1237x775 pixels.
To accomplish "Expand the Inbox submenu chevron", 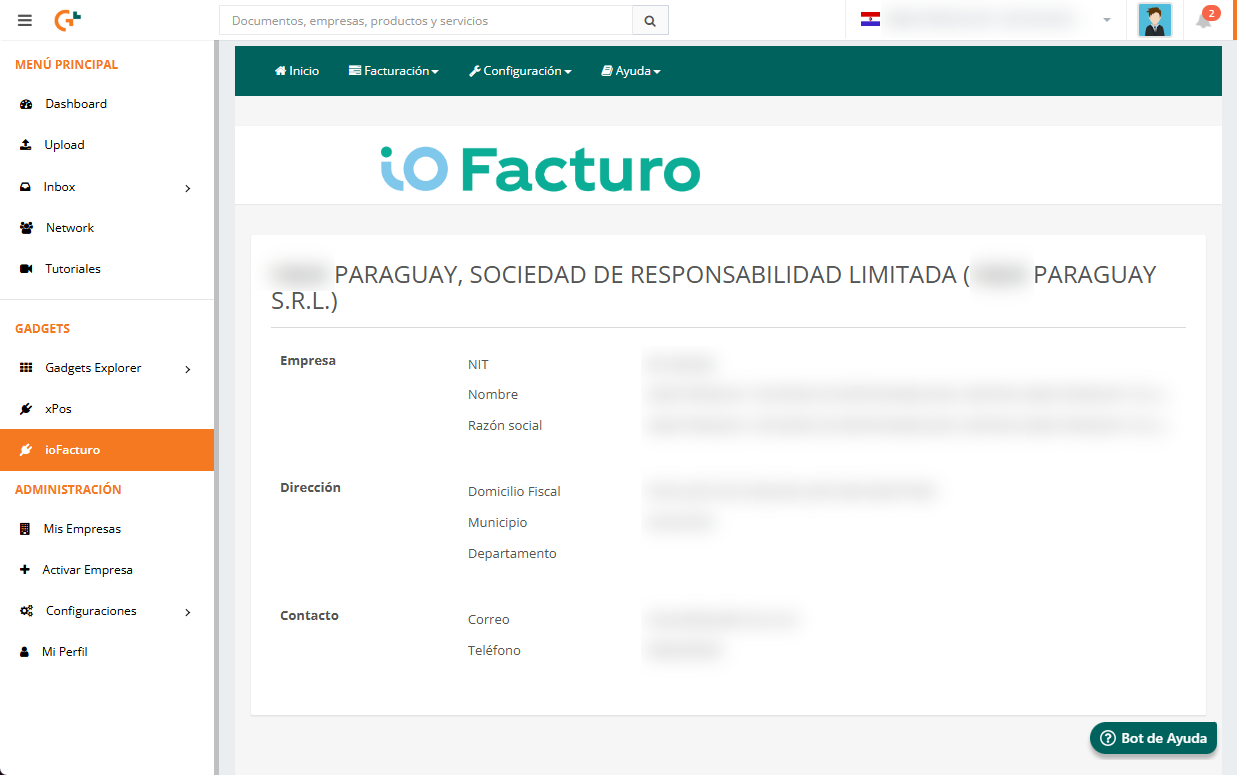I will click(x=188, y=188).
